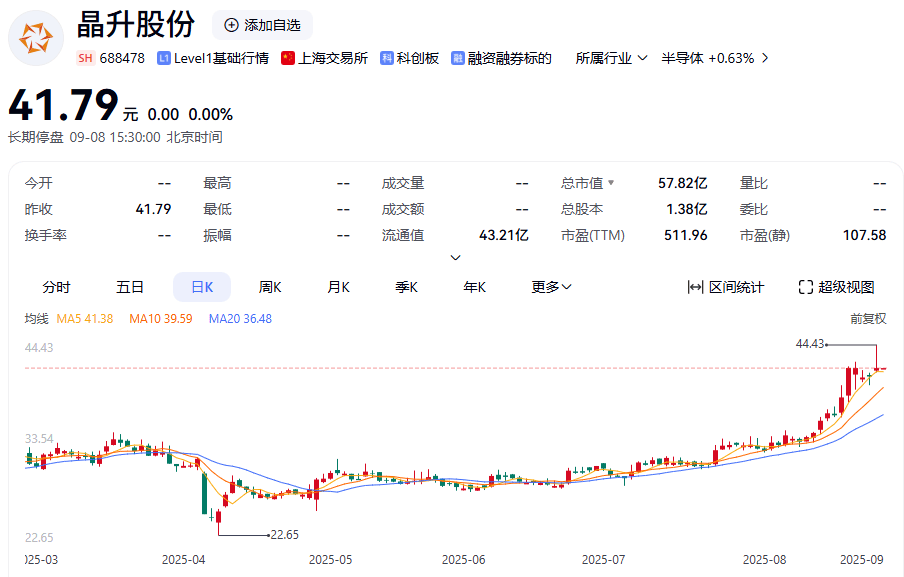This screenshot has height=577, width=904.
Task: Click the SH market badge next to 688478
Action: (x=85, y=58)
